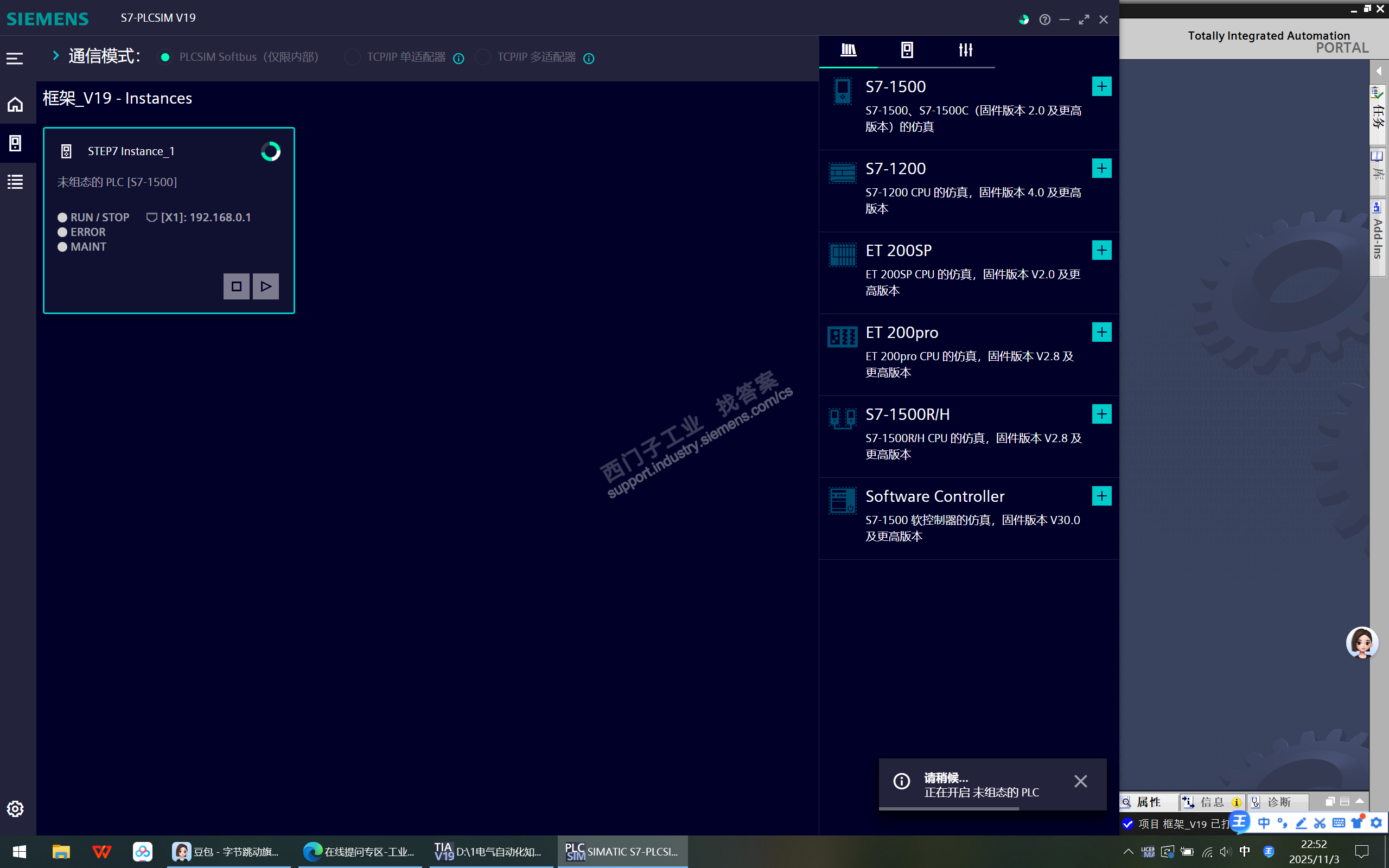Open the home view in the sidebar
Screen dimensions: 1389x868
16,105
